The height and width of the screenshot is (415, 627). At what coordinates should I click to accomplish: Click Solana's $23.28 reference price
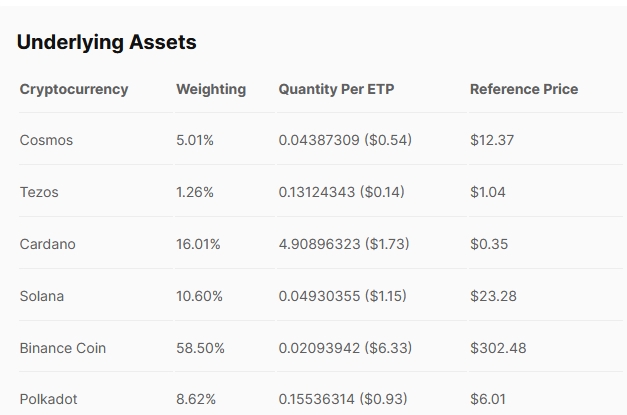click(x=493, y=296)
